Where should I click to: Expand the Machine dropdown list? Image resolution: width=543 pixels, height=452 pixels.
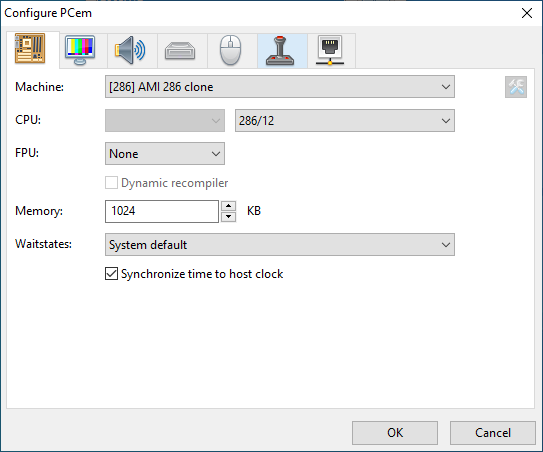280,87
